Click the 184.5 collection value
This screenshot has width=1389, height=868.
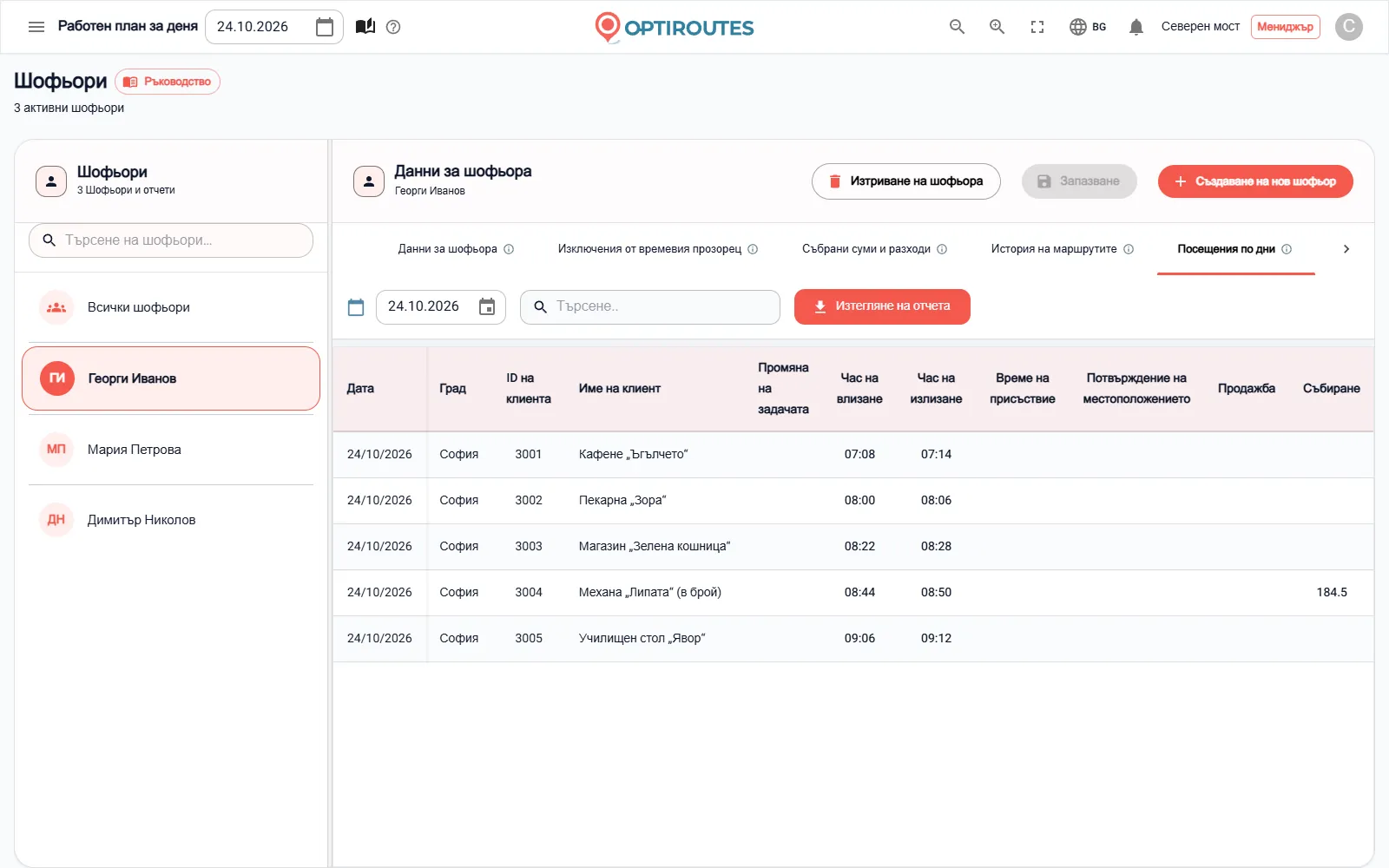pyautogui.click(x=1332, y=593)
